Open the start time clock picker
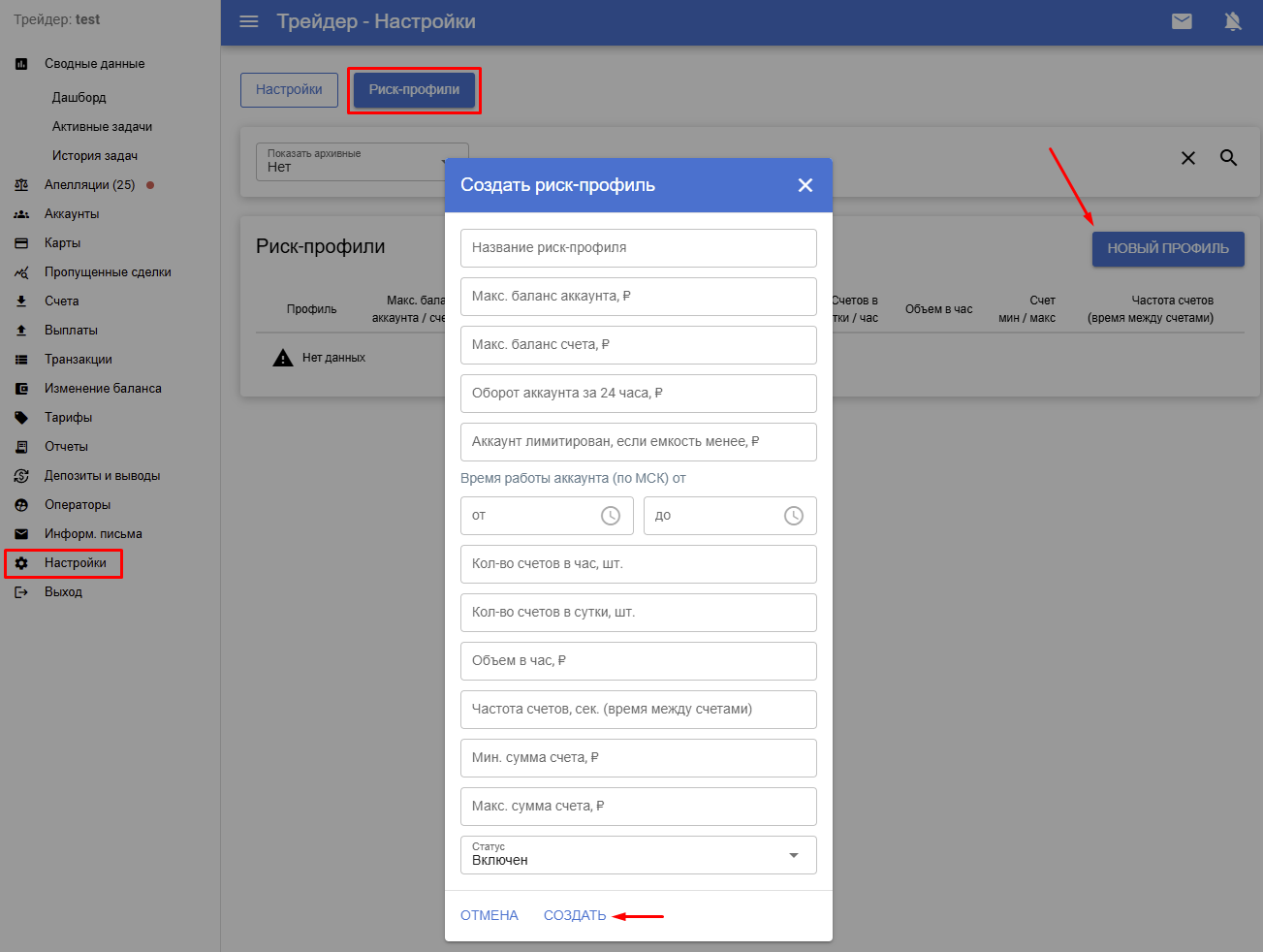Screen dimensions: 1263x952 610,516
